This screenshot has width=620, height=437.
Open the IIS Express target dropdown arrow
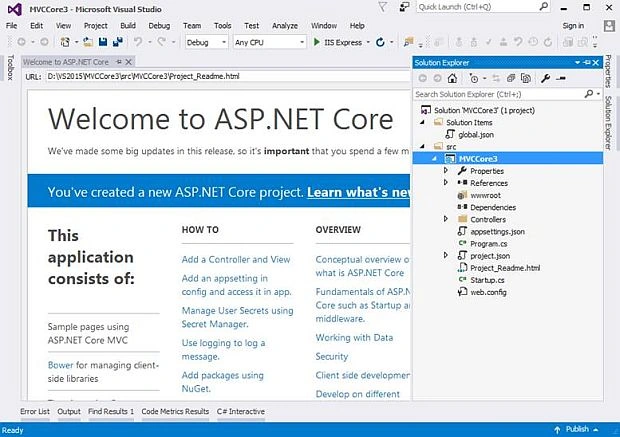[368, 42]
